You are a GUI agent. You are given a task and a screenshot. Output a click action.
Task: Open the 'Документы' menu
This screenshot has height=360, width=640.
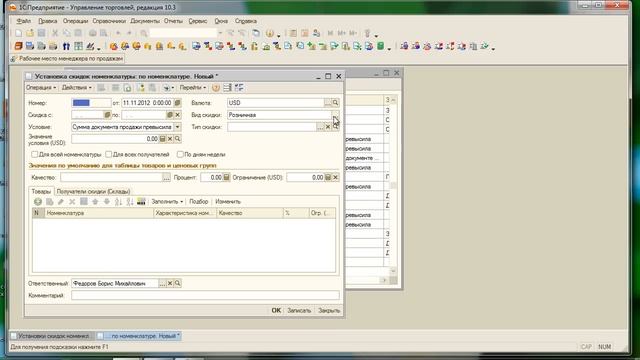(x=145, y=21)
